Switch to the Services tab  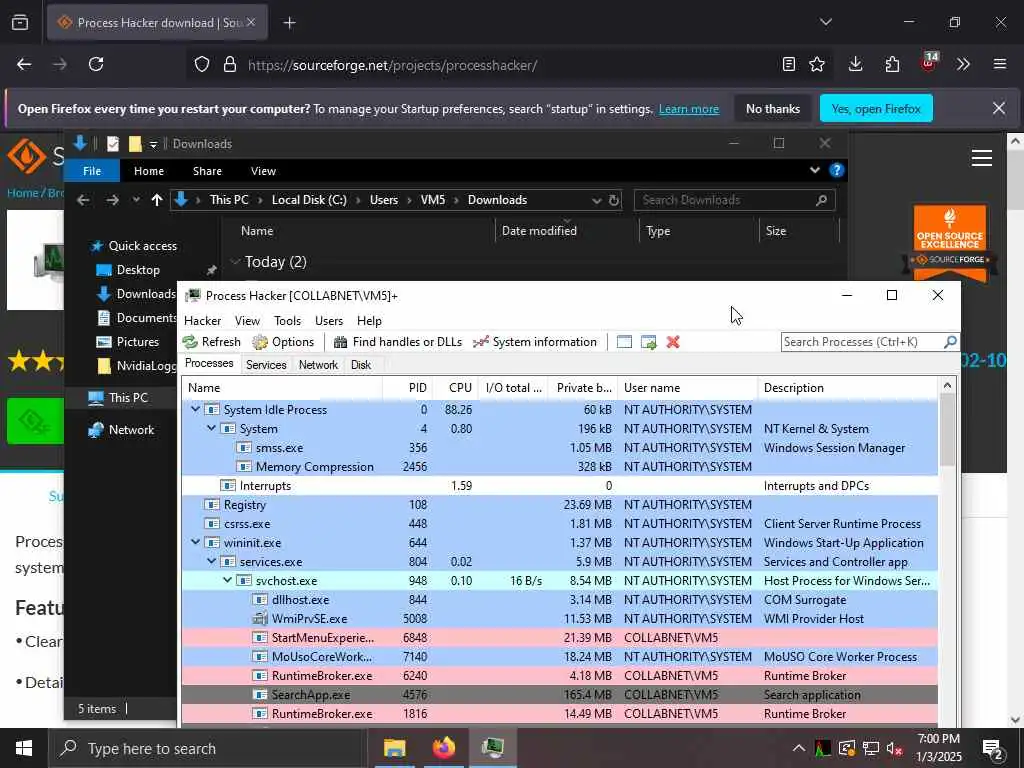click(266, 364)
